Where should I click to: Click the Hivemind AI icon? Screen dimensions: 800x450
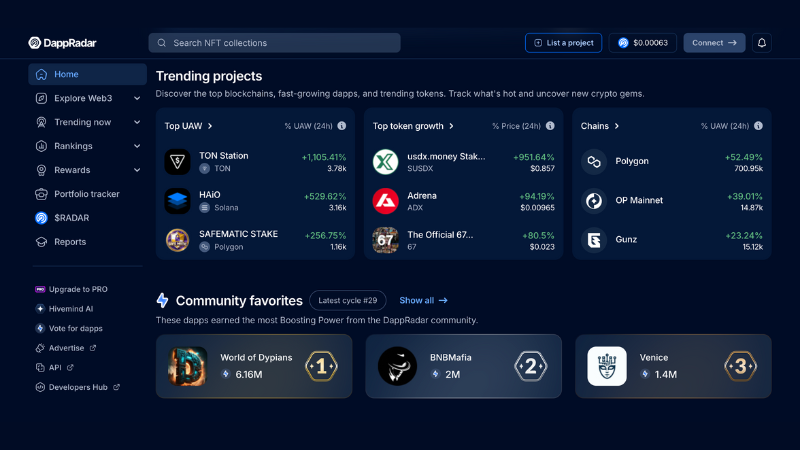pyautogui.click(x=40, y=309)
